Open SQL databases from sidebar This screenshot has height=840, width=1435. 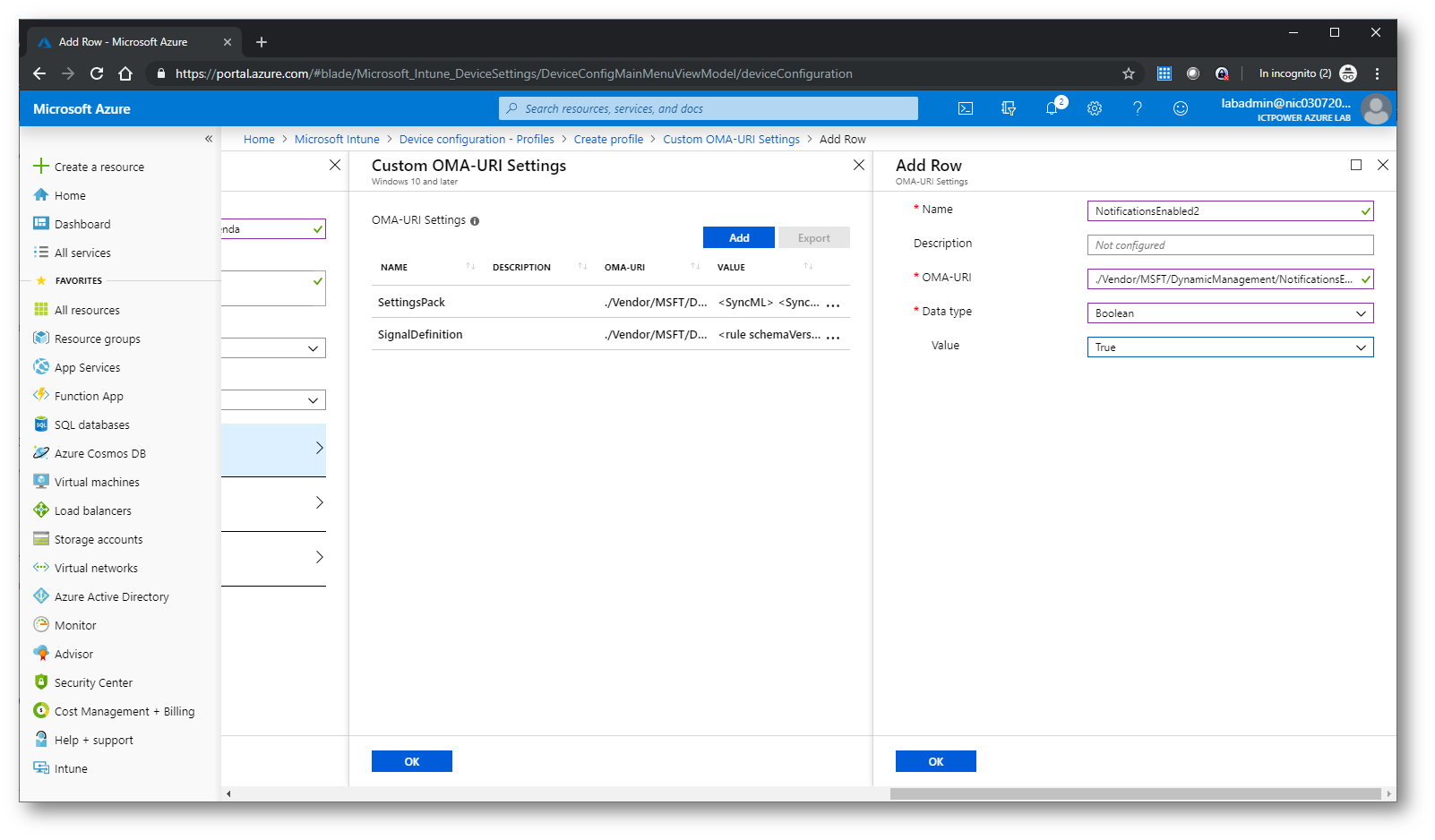point(91,424)
